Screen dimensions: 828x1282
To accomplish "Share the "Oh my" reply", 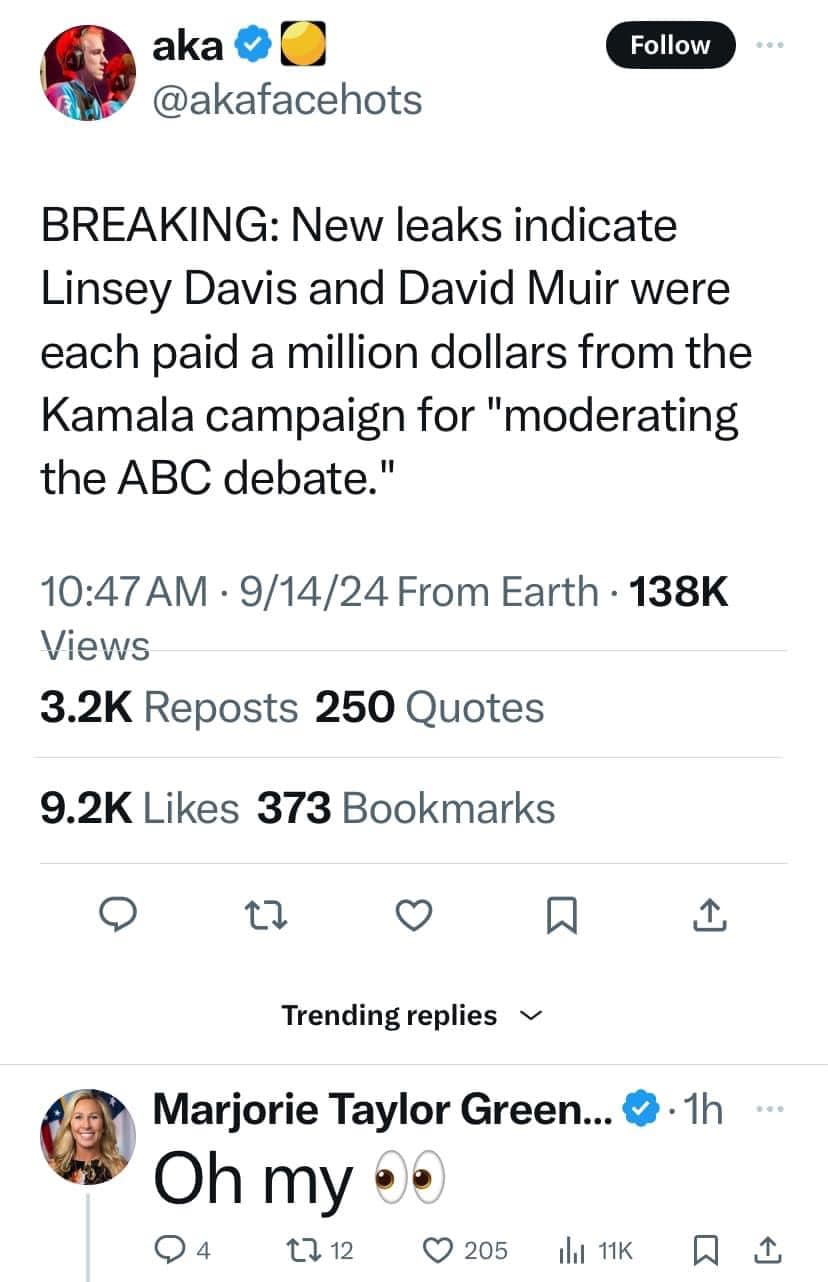I will coord(767,1249).
